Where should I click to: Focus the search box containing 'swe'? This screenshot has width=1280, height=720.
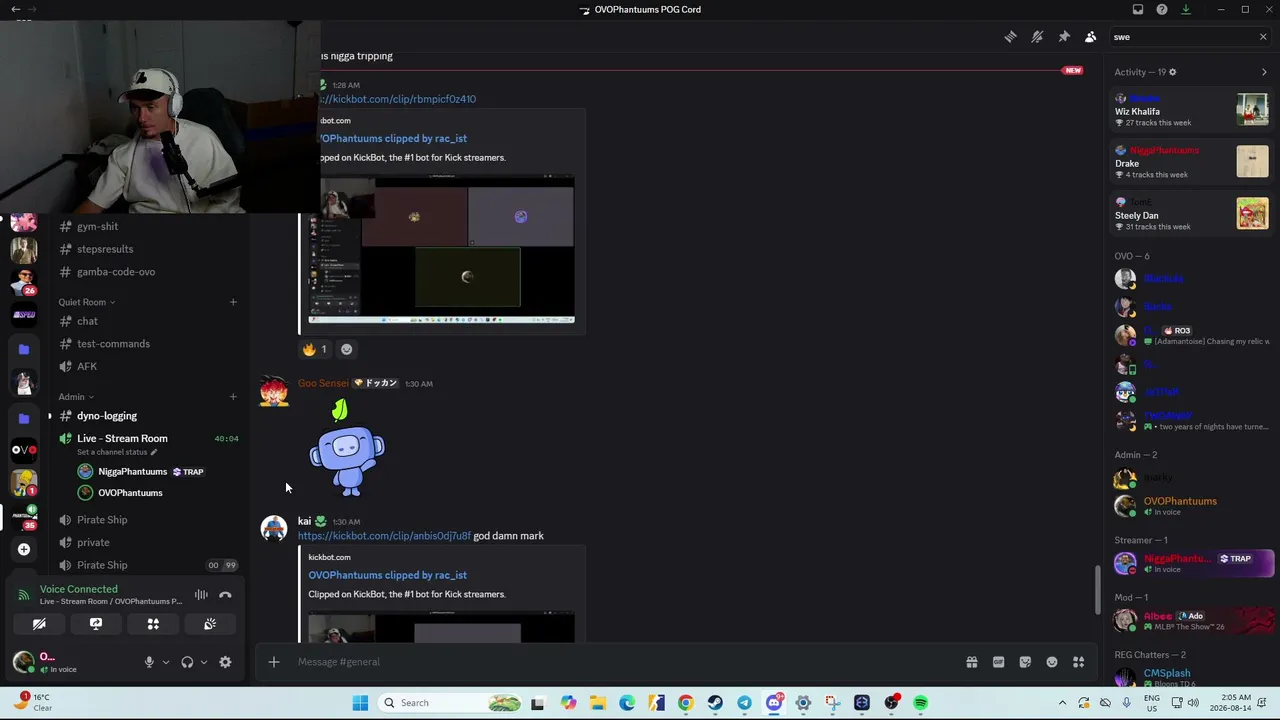click(x=1183, y=37)
